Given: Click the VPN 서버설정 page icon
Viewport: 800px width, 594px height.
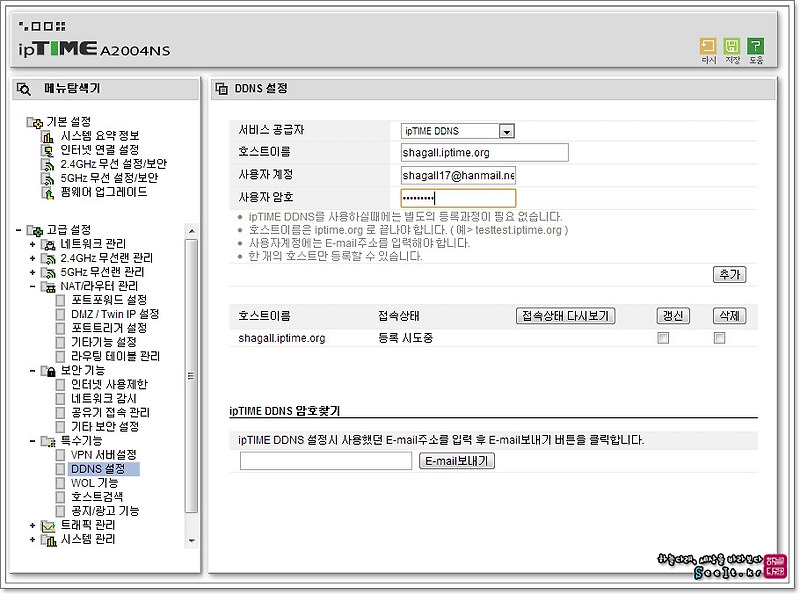Looking at the screenshot, I should coord(60,455).
